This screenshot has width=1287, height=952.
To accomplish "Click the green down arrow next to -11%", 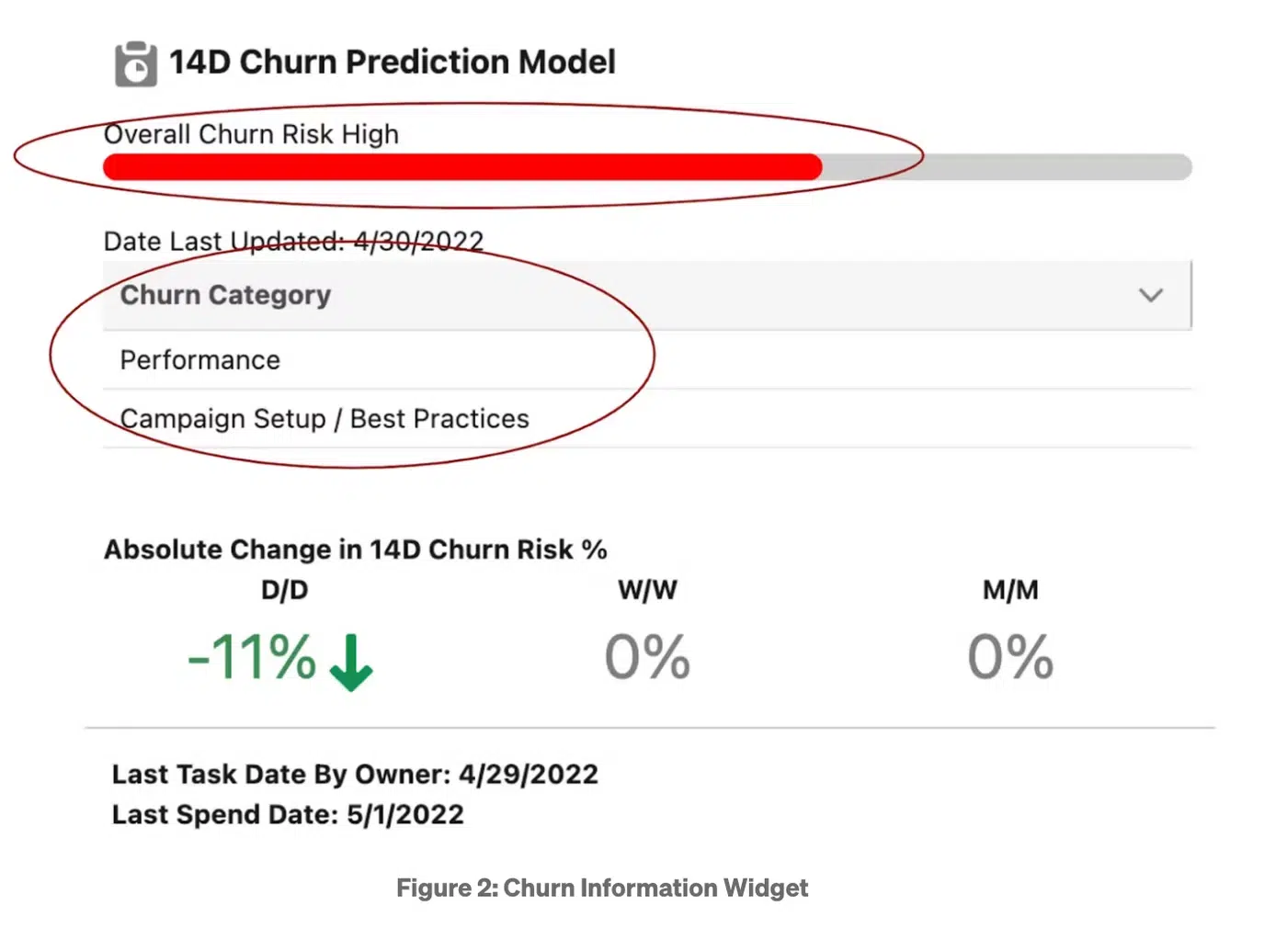I will point(351,662).
